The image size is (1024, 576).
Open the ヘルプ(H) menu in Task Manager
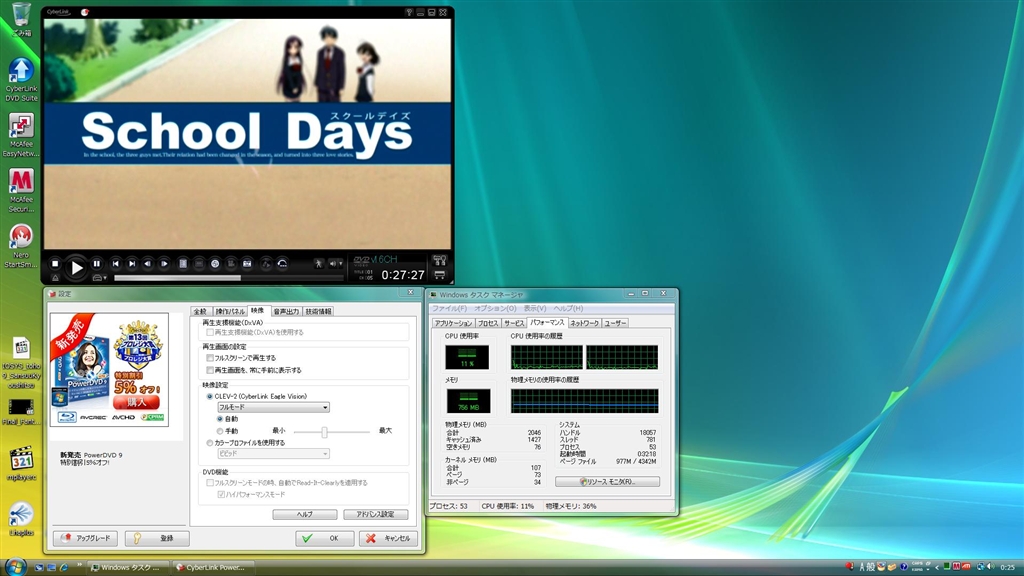click(x=568, y=308)
